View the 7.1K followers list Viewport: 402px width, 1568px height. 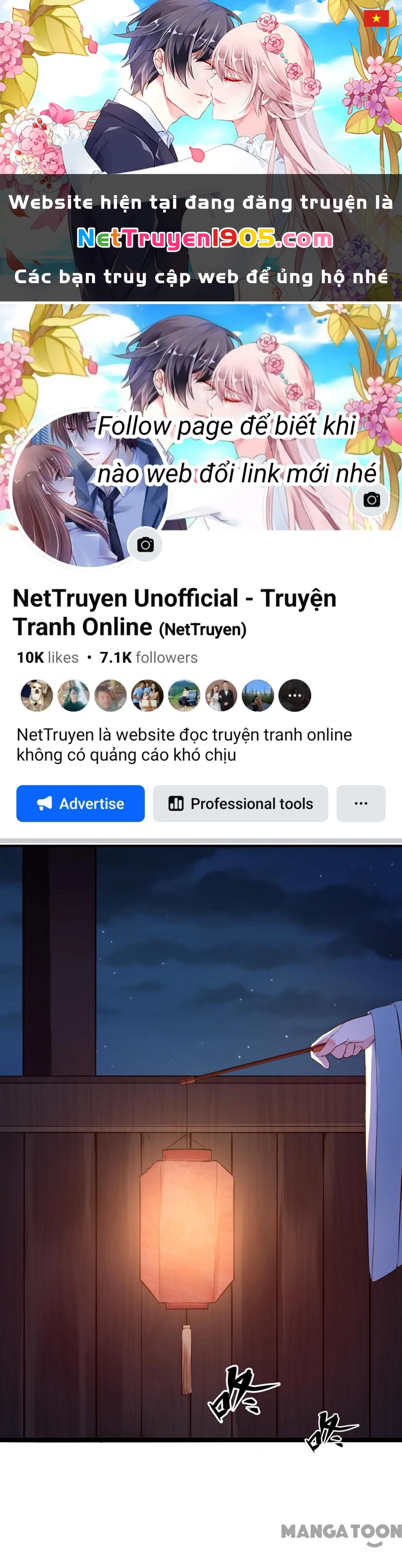coord(149,657)
